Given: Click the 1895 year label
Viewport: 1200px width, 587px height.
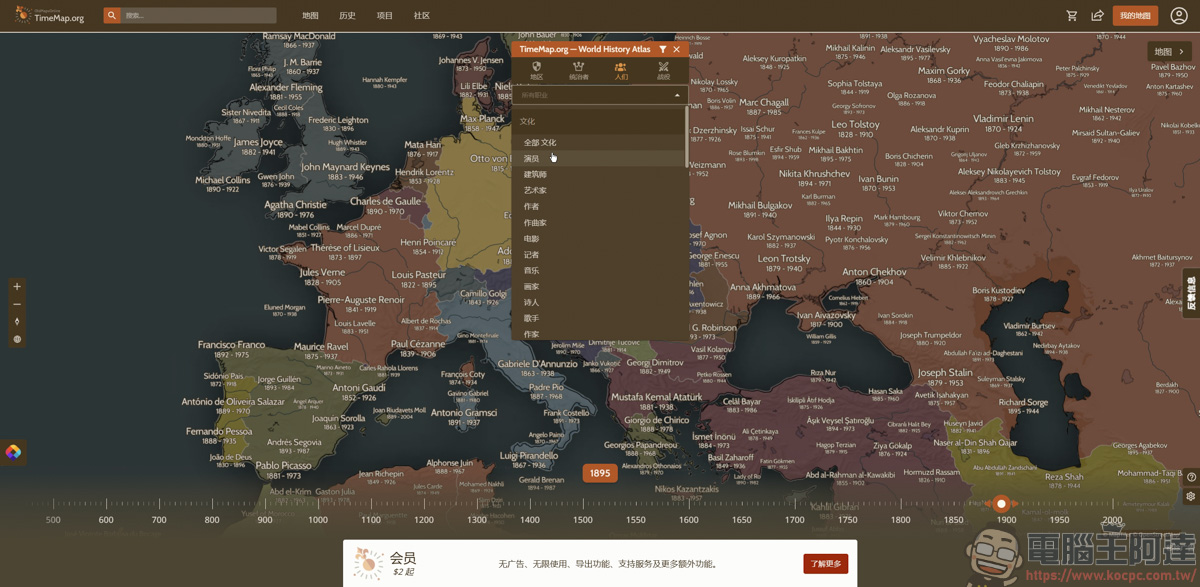Looking at the screenshot, I should click(600, 473).
